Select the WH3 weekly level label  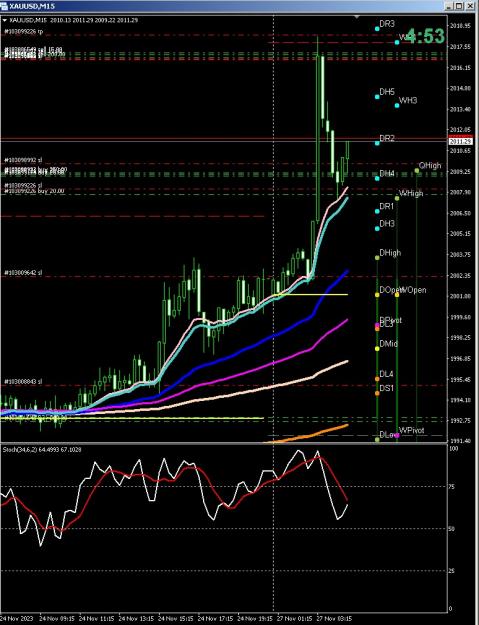pos(408,100)
